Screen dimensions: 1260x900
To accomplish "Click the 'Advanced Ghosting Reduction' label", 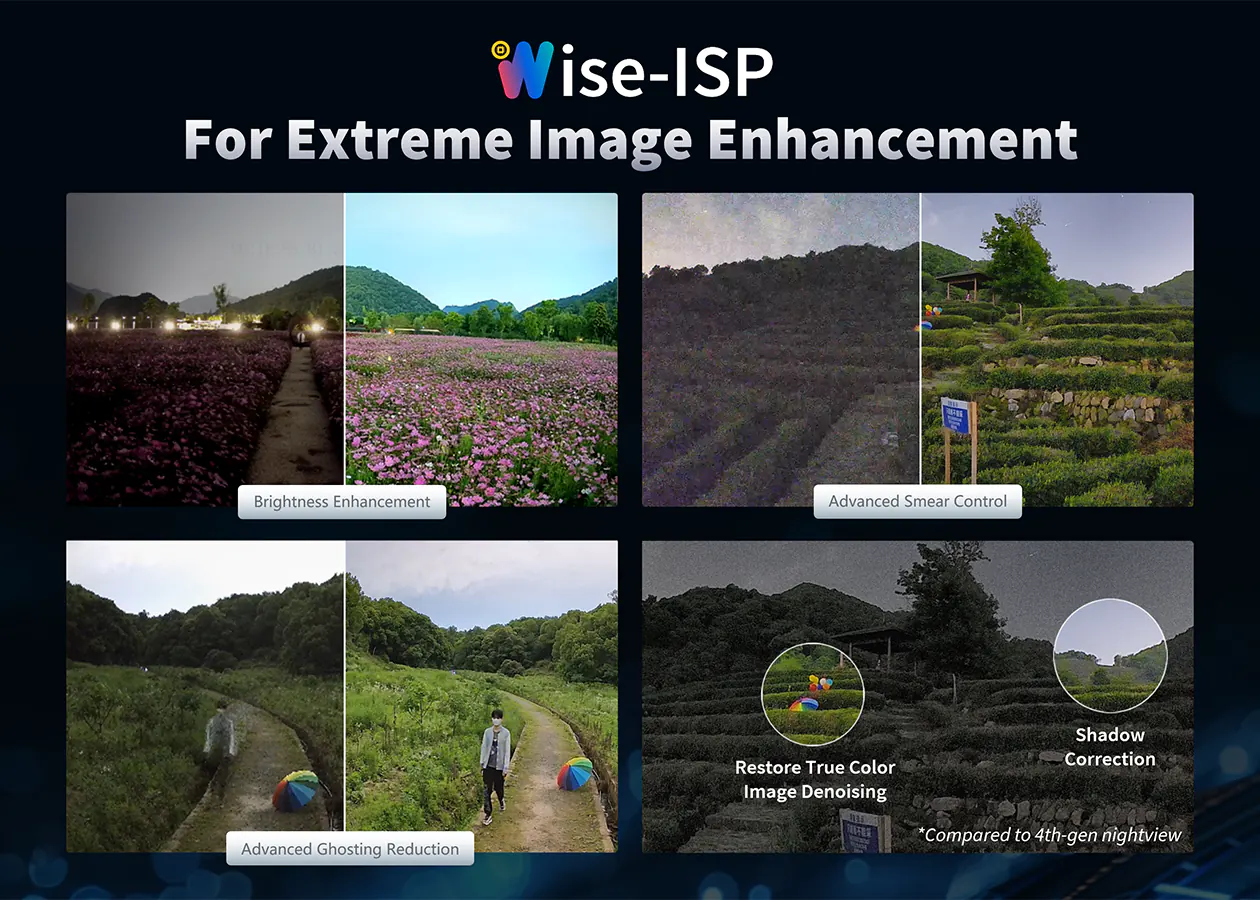I will (x=350, y=849).
